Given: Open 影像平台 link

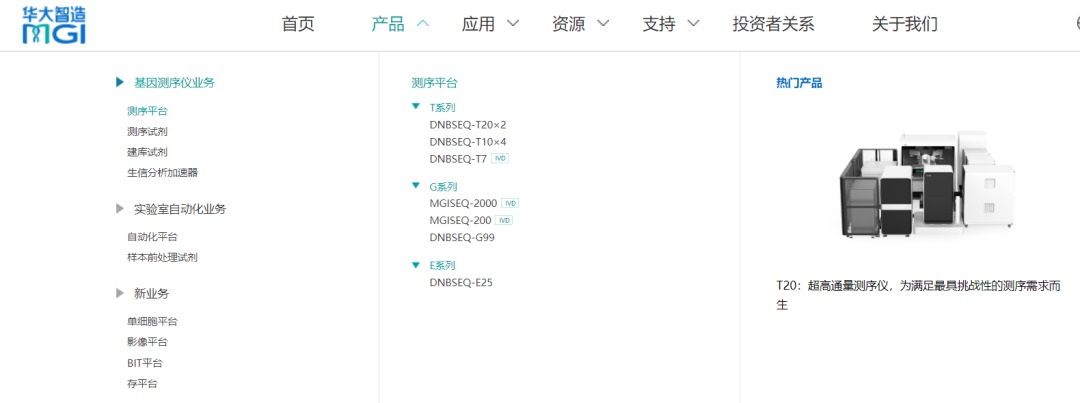Looking at the screenshot, I should pos(147,342).
